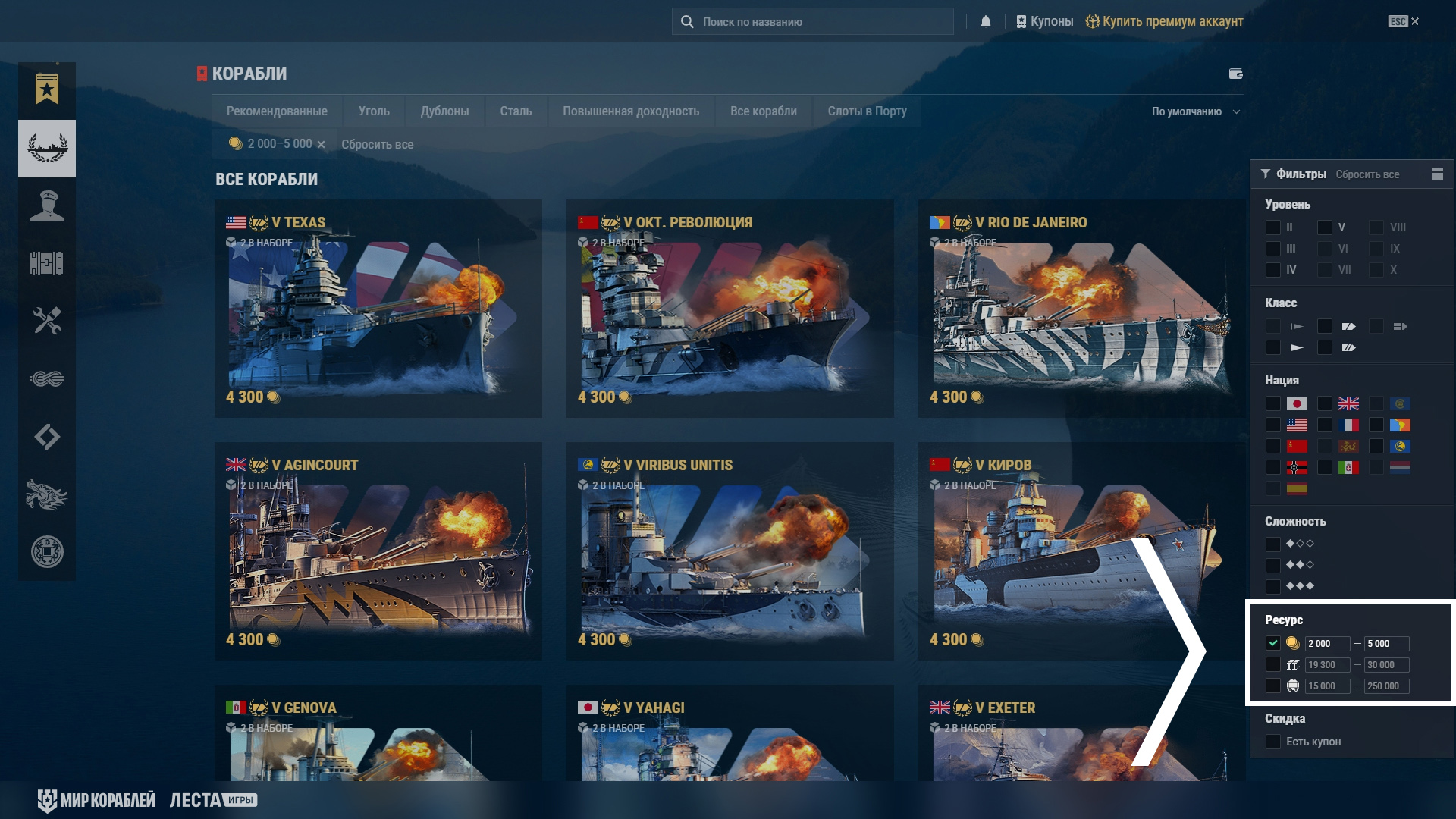Image resolution: width=1456 pixels, height=819 pixels.
Task: Open the Ships section in sidebar
Action: click(x=47, y=149)
